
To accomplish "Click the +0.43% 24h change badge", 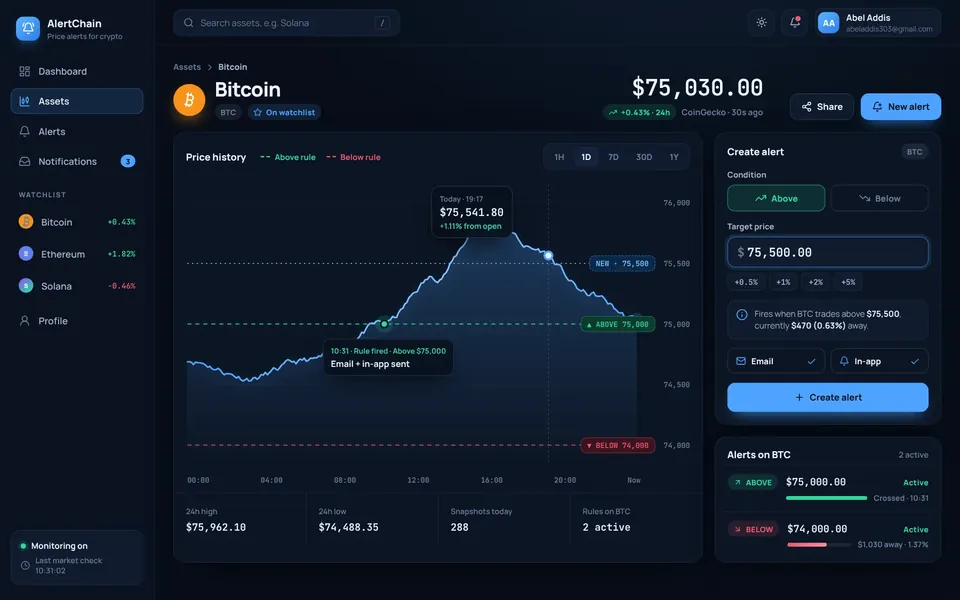I will click(639, 113).
